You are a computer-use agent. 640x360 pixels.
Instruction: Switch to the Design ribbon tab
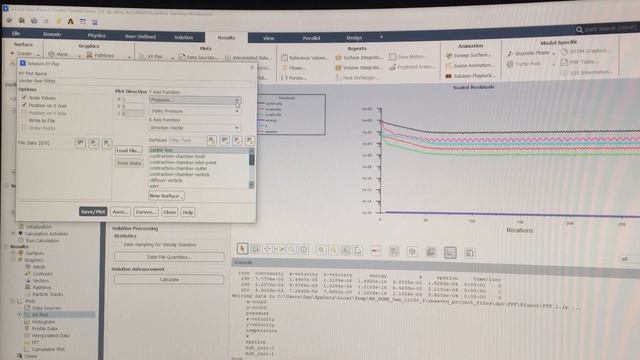point(354,38)
